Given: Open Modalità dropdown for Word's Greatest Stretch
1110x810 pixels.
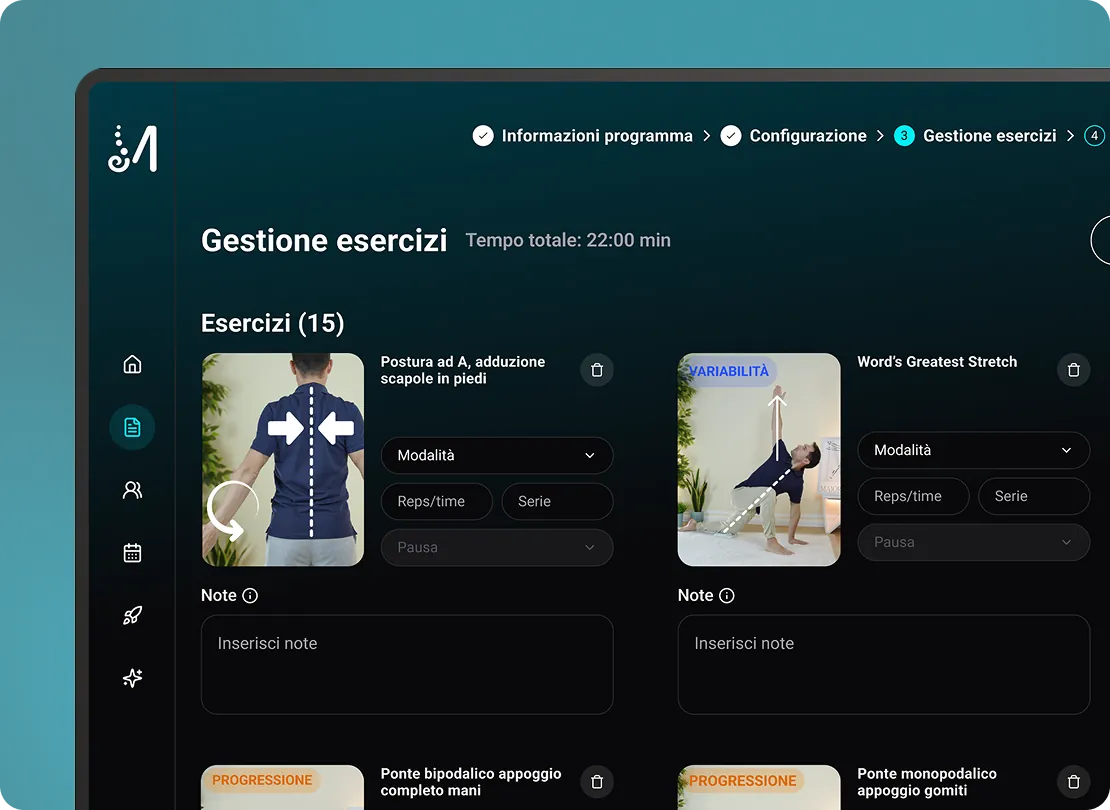Looking at the screenshot, I should (973, 450).
